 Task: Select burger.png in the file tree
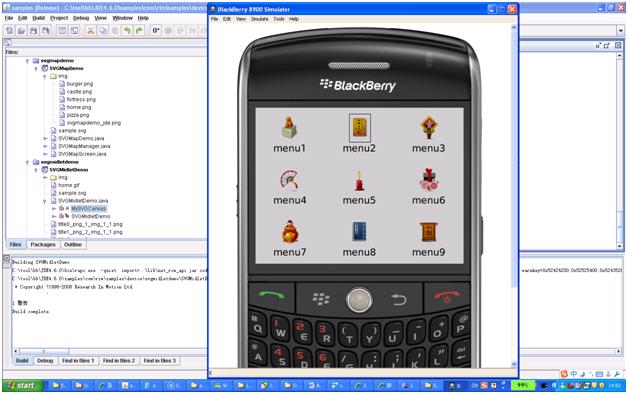tap(79, 84)
